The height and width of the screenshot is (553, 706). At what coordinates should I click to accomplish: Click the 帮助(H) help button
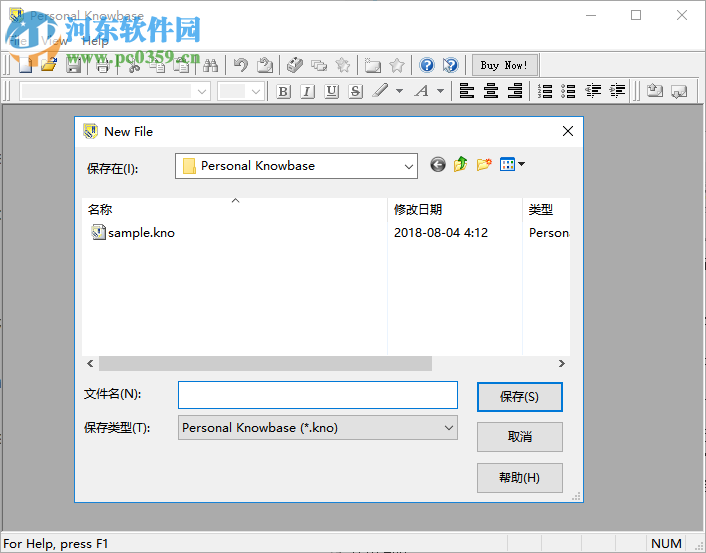pyautogui.click(x=520, y=478)
